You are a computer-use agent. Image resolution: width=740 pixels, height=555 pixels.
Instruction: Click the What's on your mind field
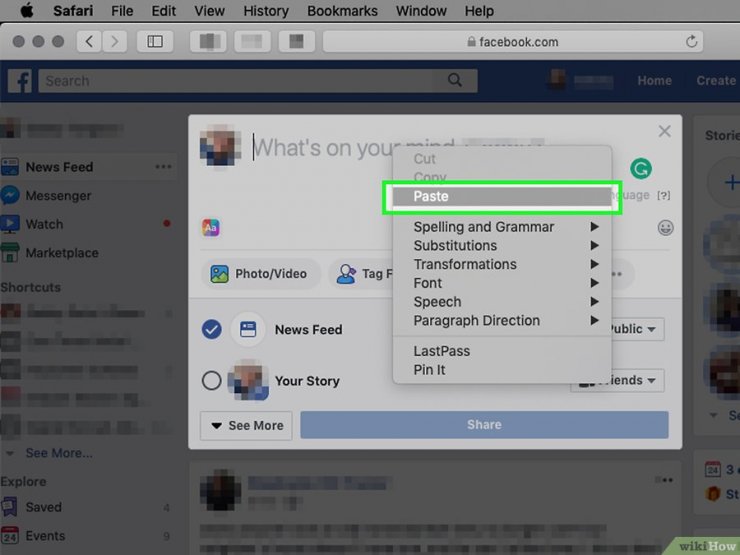coord(323,148)
